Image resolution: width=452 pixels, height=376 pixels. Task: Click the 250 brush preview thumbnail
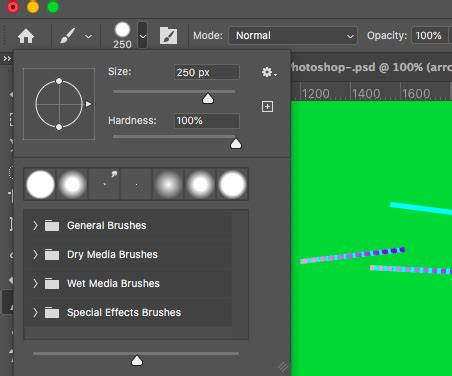[122, 30]
